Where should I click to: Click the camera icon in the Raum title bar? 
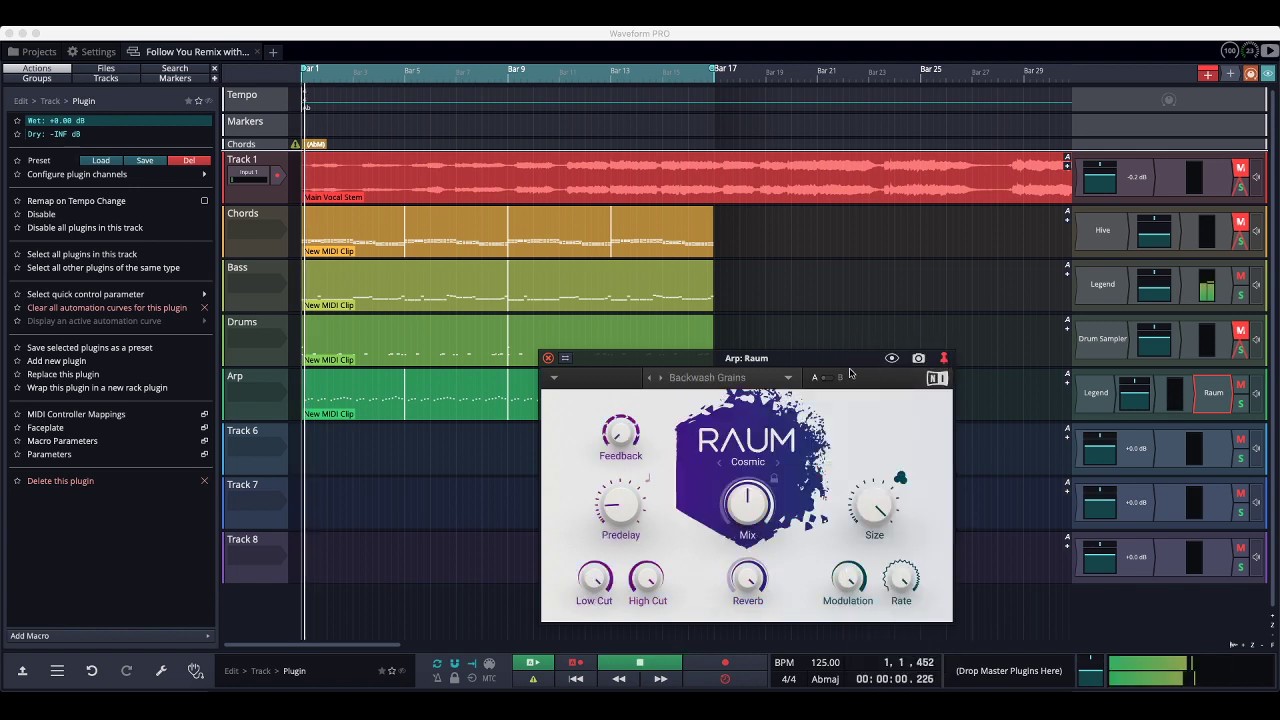(x=918, y=358)
